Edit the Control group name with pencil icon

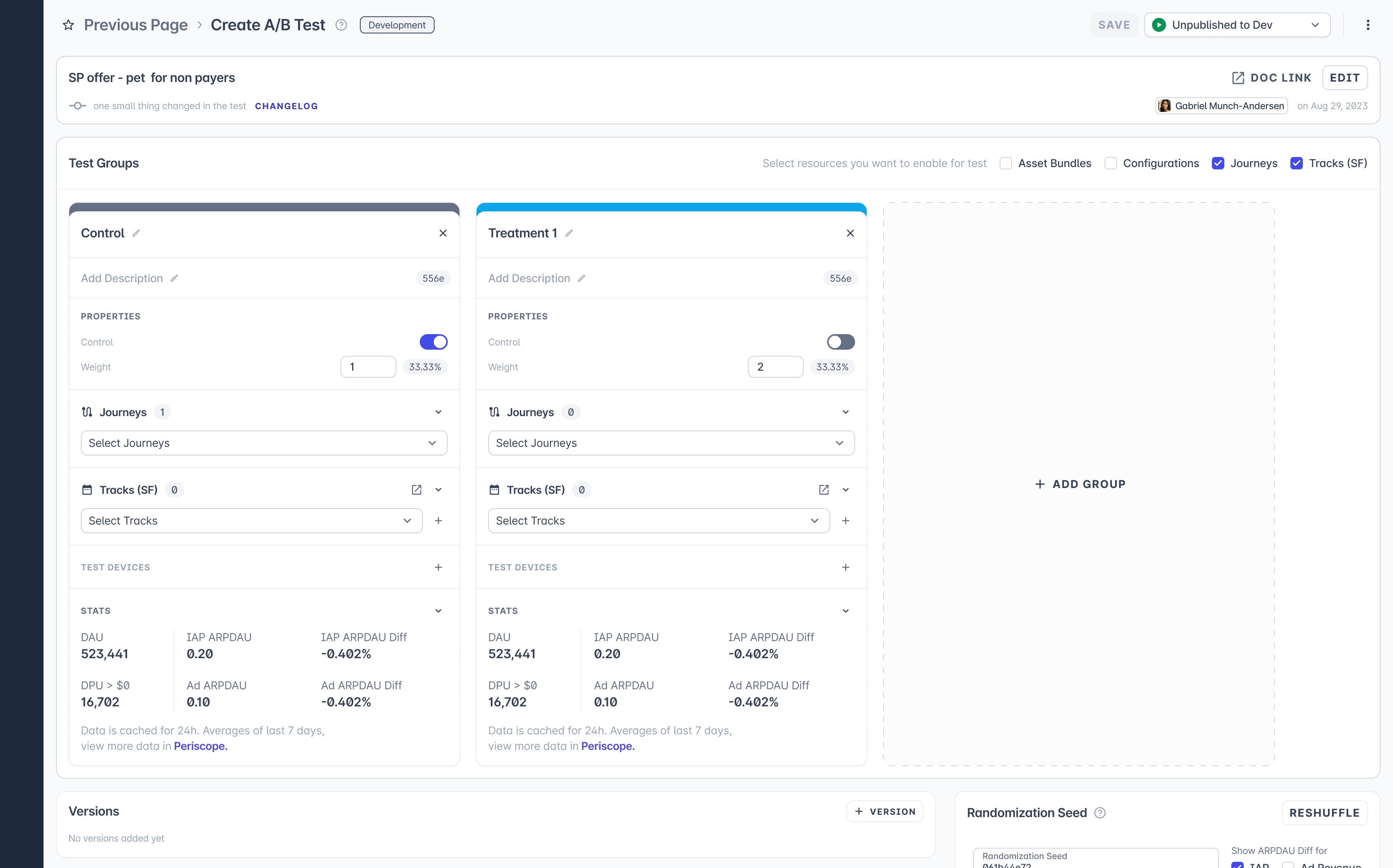(x=136, y=233)
